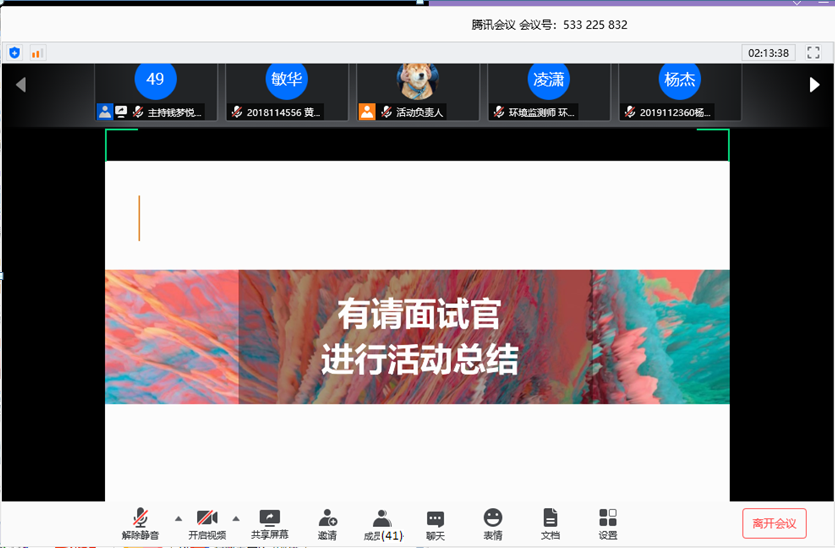Check the orange network signal icon
Image resolution: width=835 pixels, height=548 pixels.
(37, 53)
